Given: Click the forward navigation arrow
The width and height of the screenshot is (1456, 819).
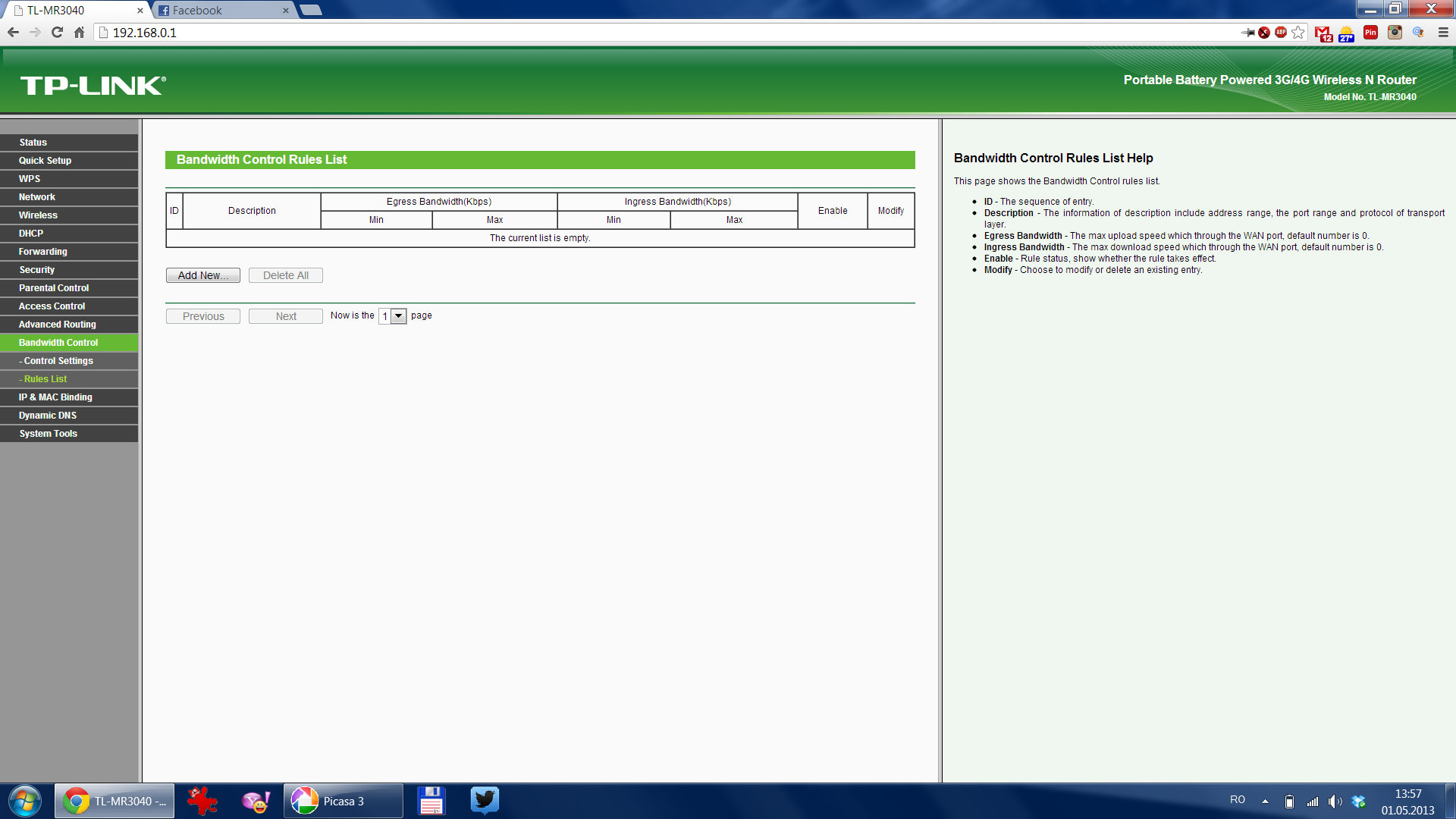Looking at the screenshot, I should tap(35, 33).
